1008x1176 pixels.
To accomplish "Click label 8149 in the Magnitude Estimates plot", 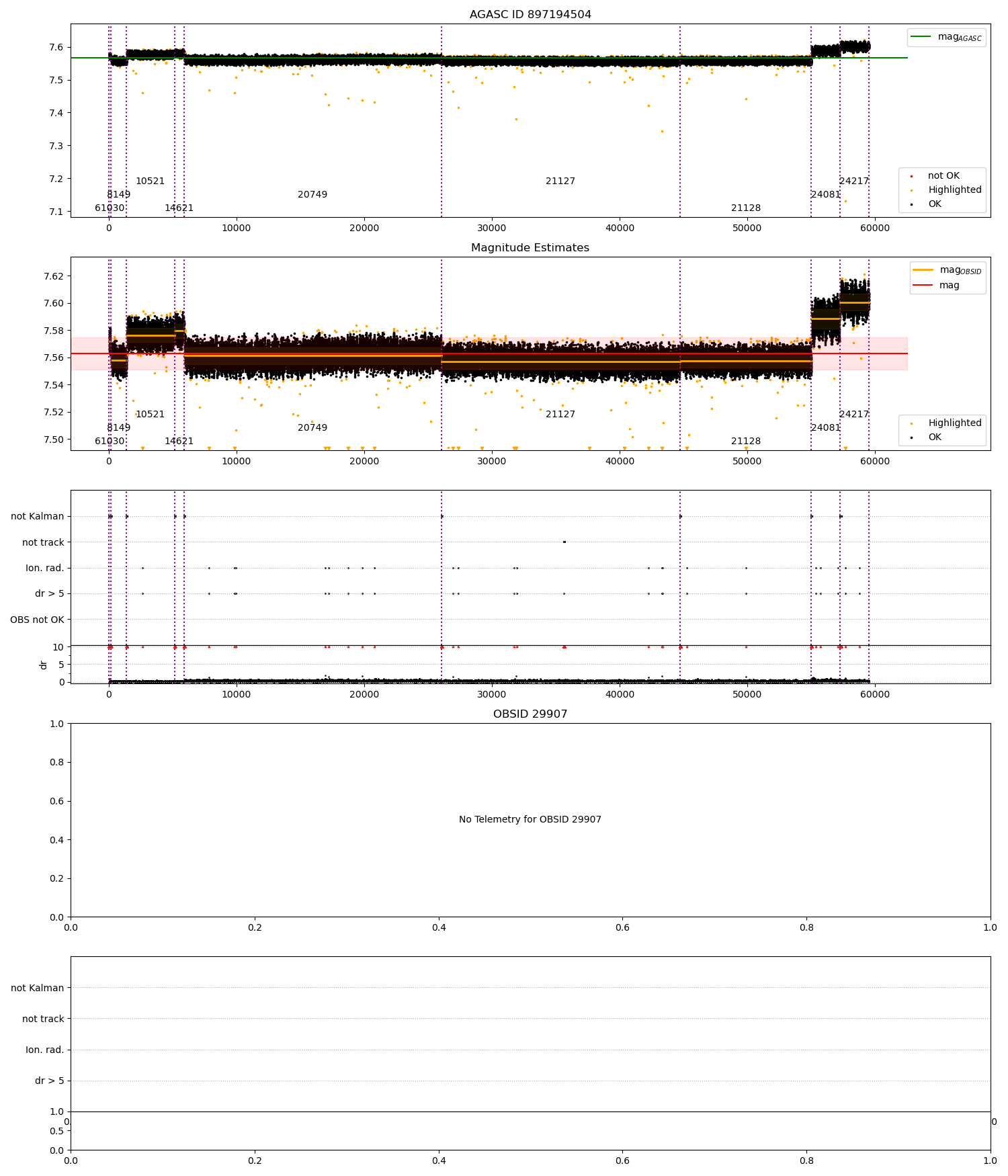I will pos(119,428).
